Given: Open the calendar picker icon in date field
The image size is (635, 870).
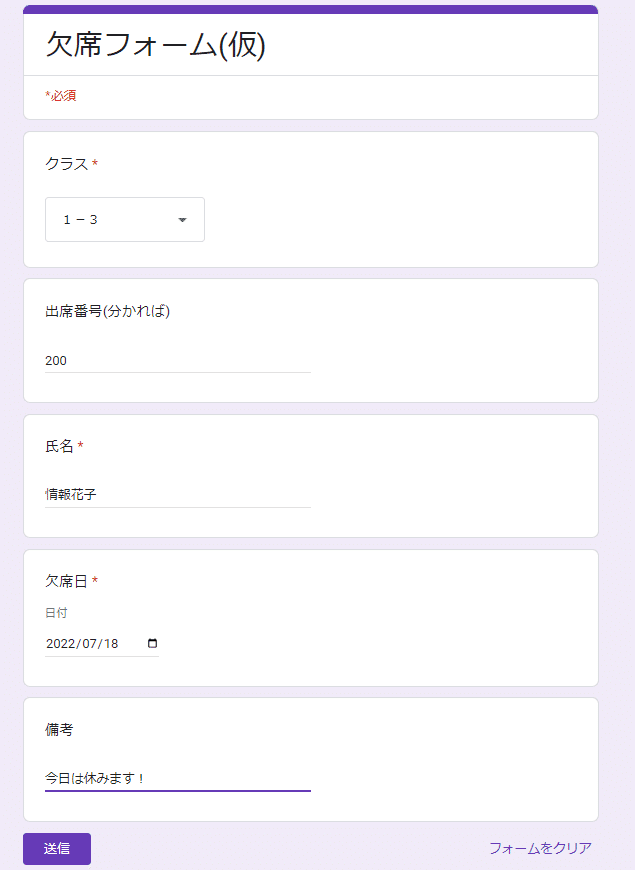Looking at the screenshot, I should point(152,643).
